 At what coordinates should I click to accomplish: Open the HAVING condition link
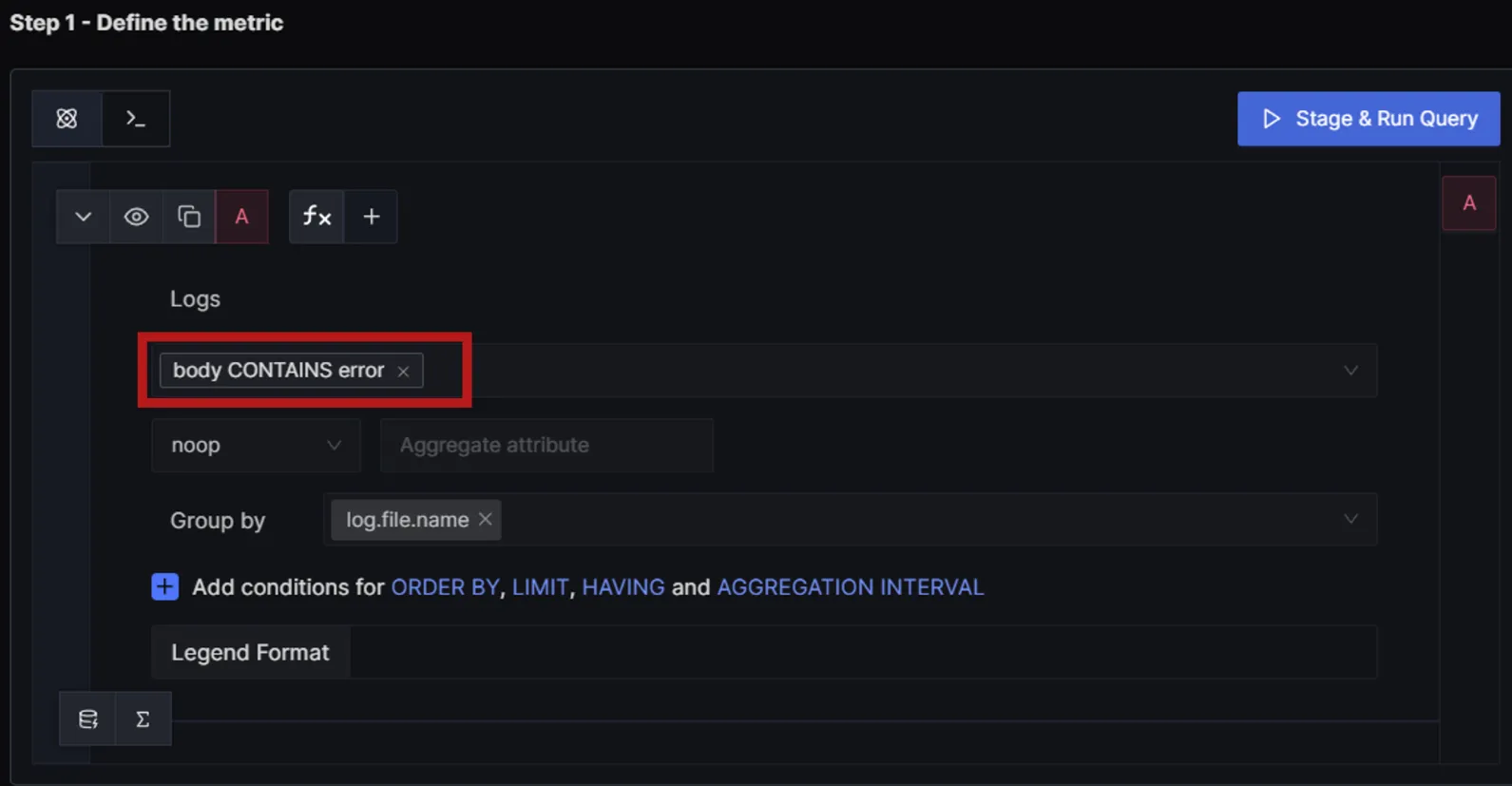[x=623, y=587]
